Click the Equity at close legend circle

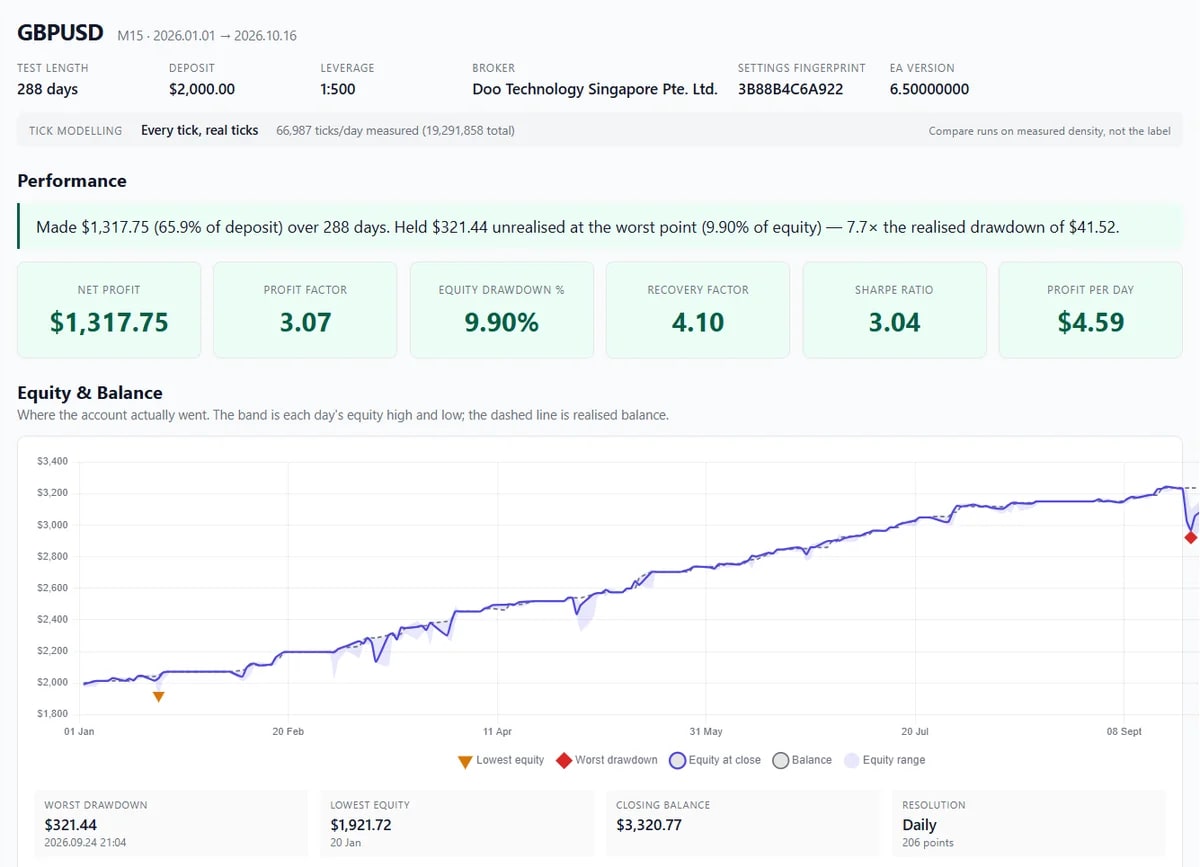coord(677,761)
